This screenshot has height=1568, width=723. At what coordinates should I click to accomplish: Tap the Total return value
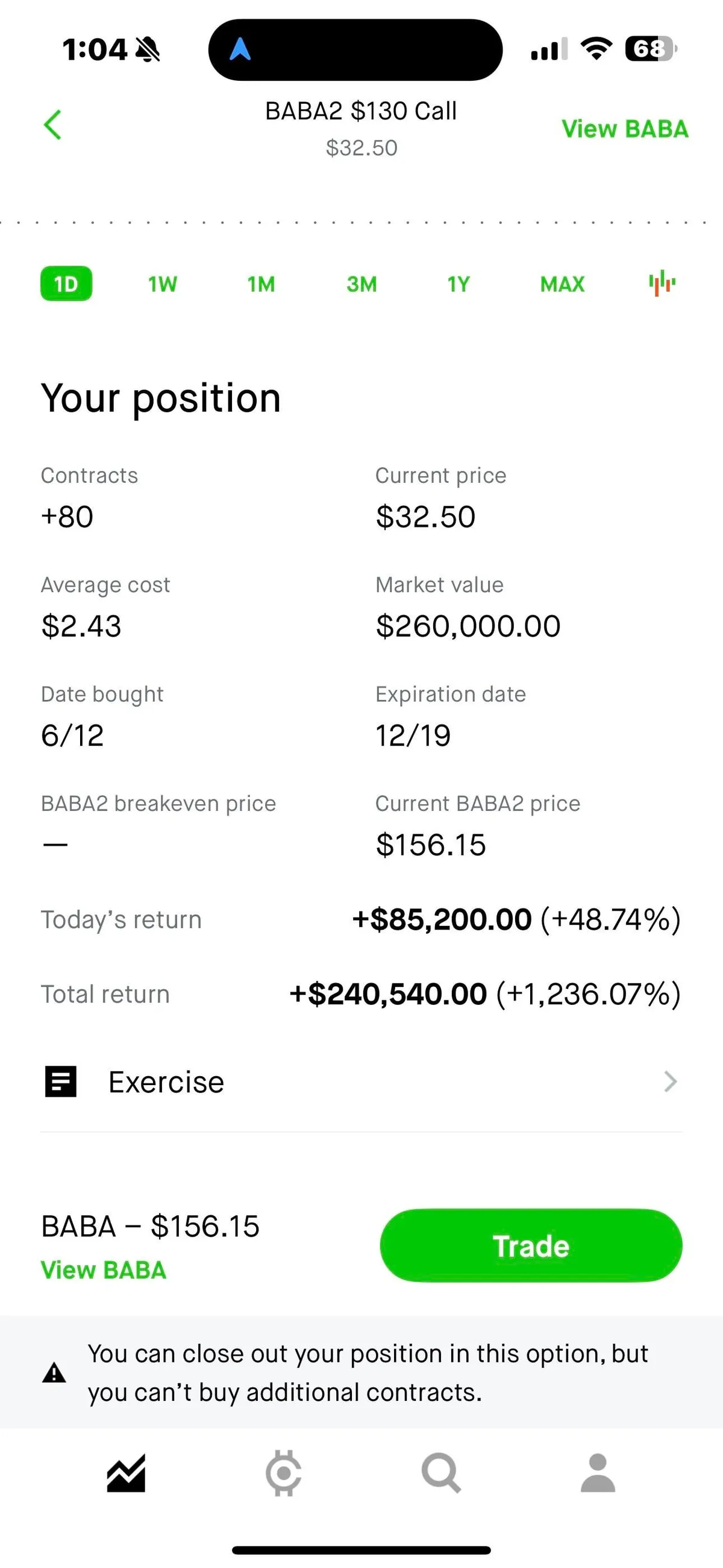(x=484, y=994)
